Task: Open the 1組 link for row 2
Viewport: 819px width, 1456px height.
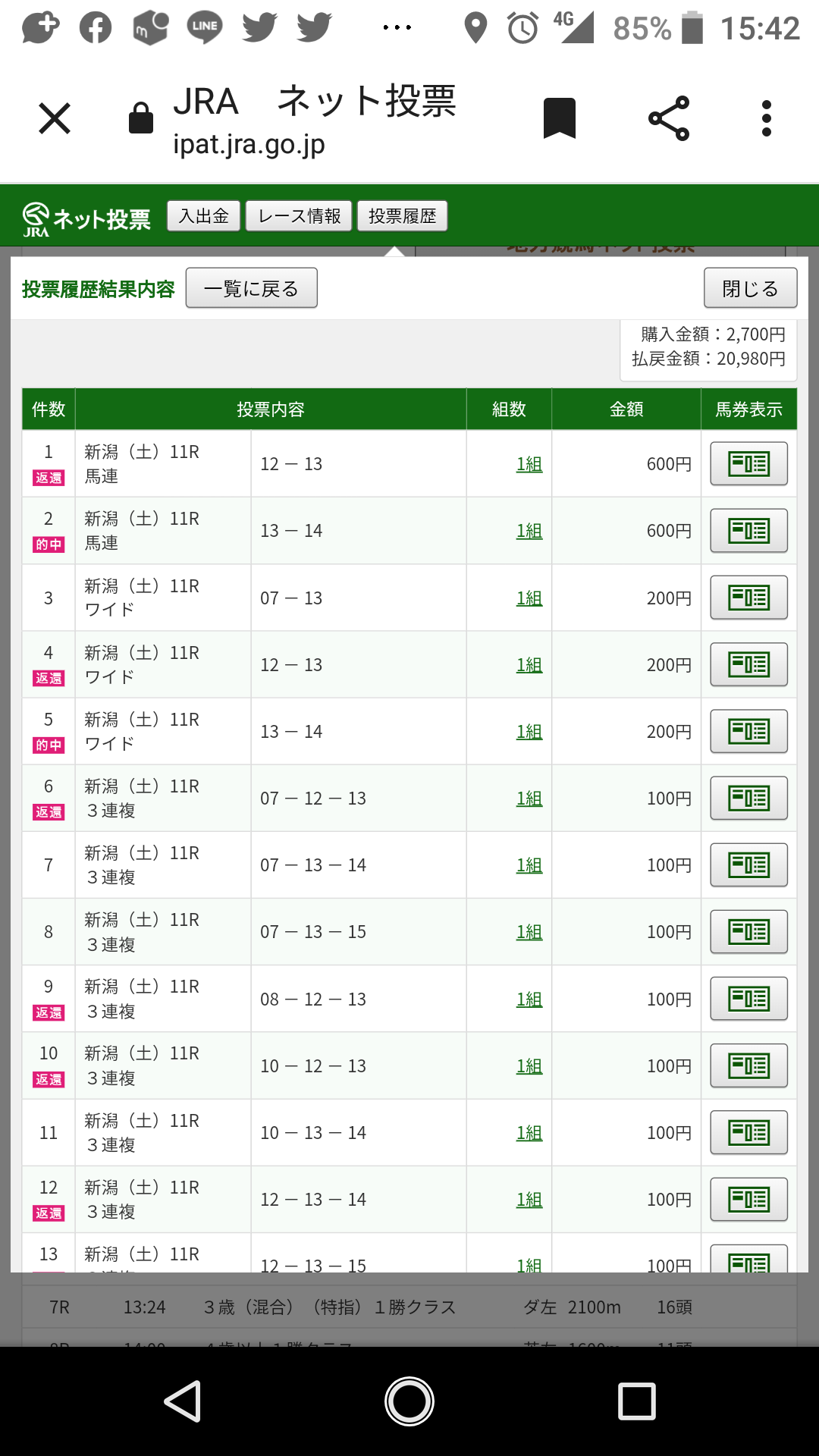Action: tap(529, 531)
